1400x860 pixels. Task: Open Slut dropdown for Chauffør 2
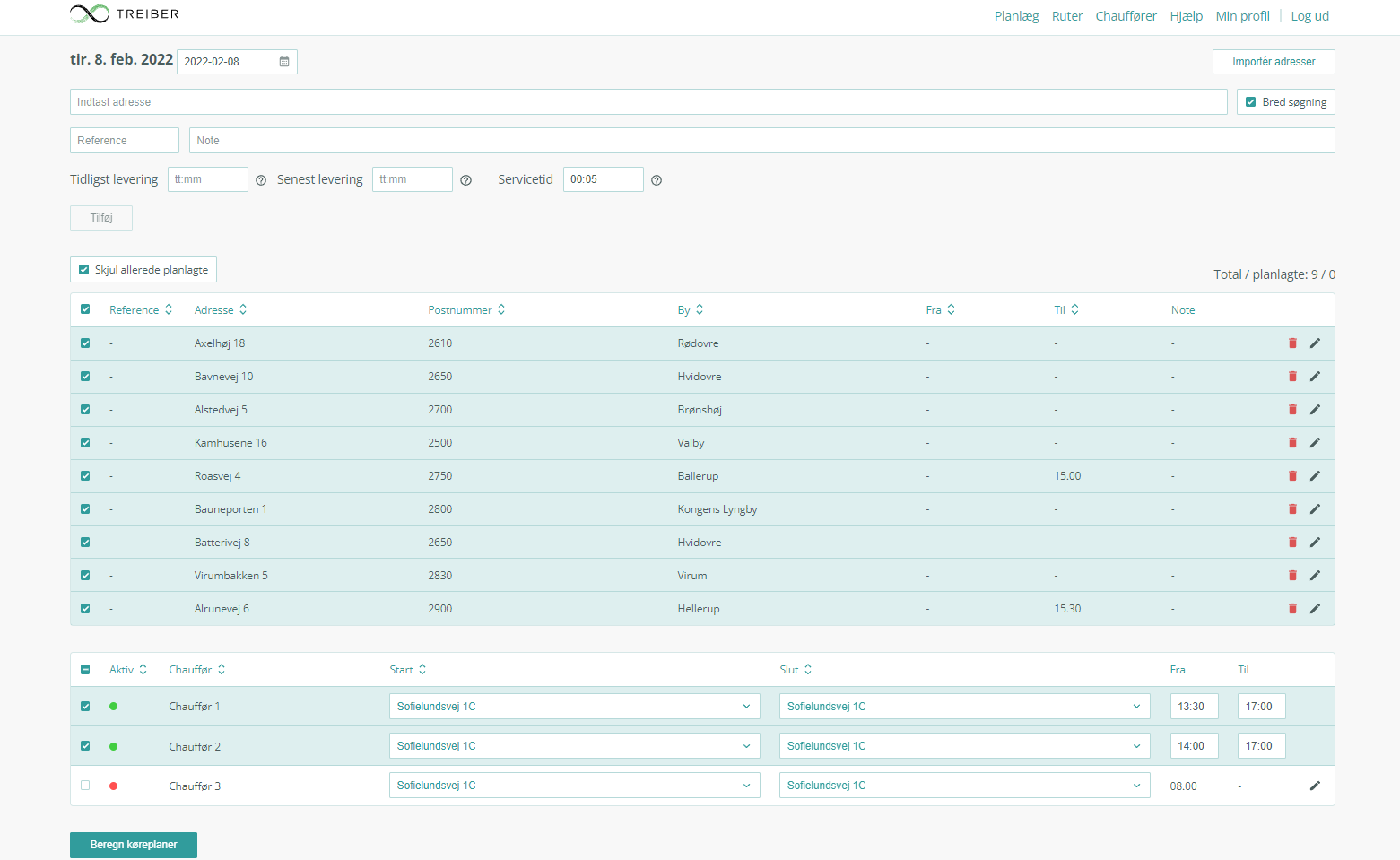964,746
